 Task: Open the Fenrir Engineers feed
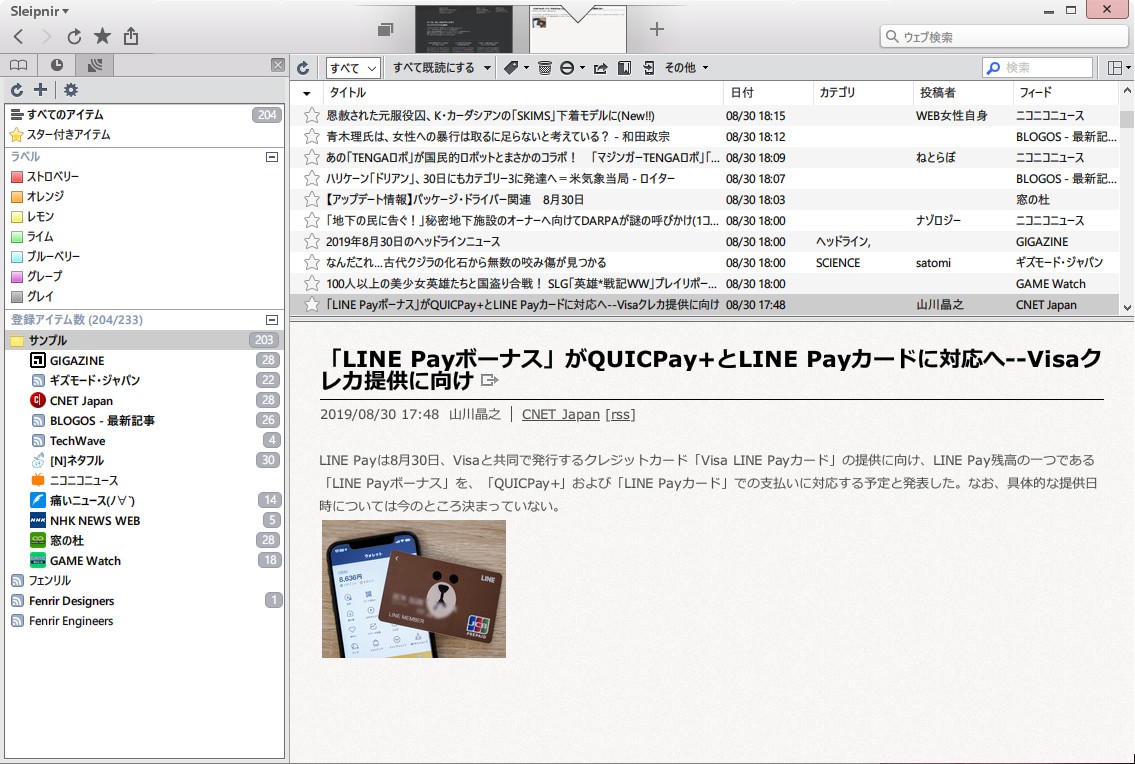(145, 621)
